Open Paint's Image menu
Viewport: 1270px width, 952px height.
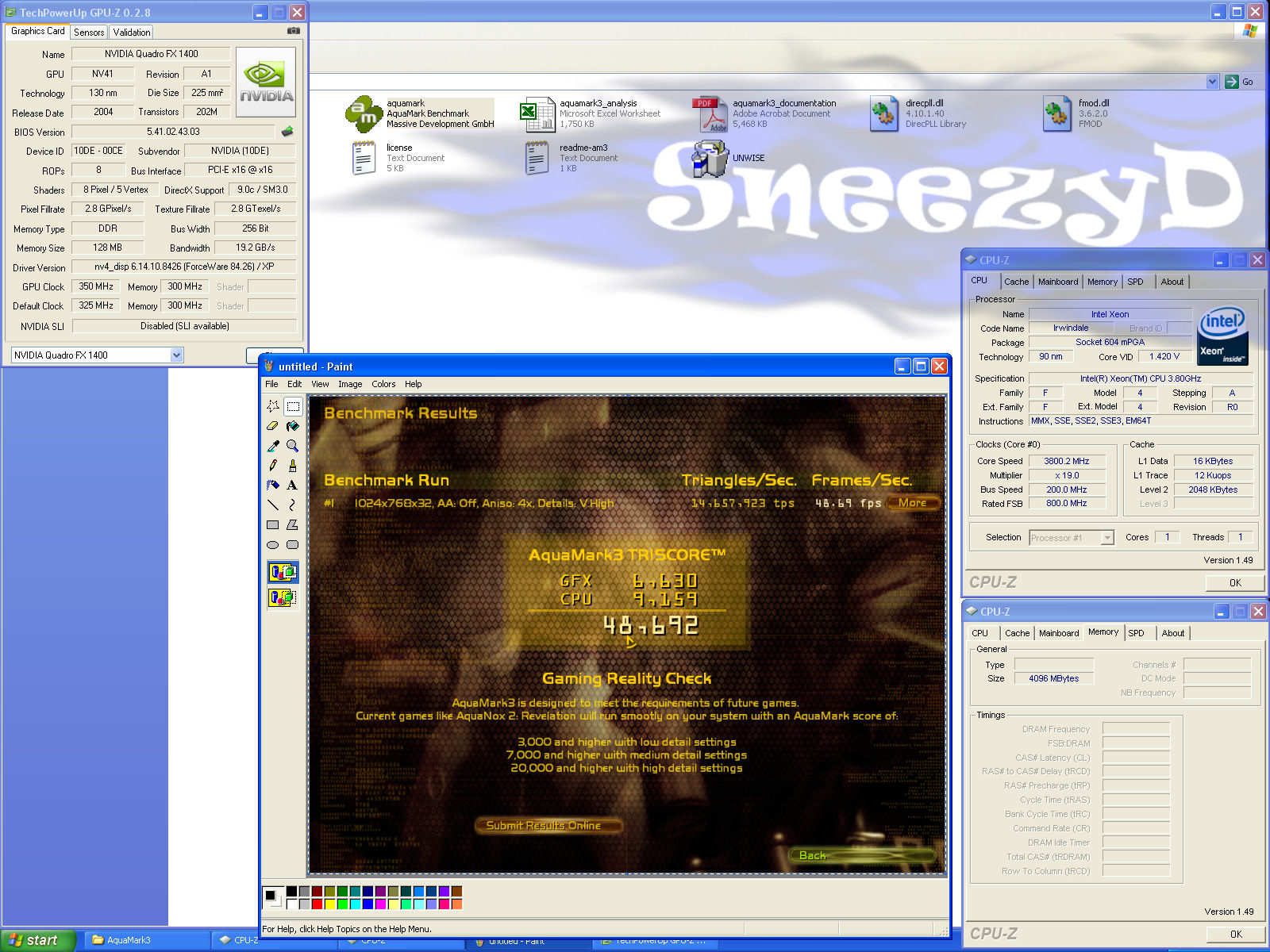350,384
